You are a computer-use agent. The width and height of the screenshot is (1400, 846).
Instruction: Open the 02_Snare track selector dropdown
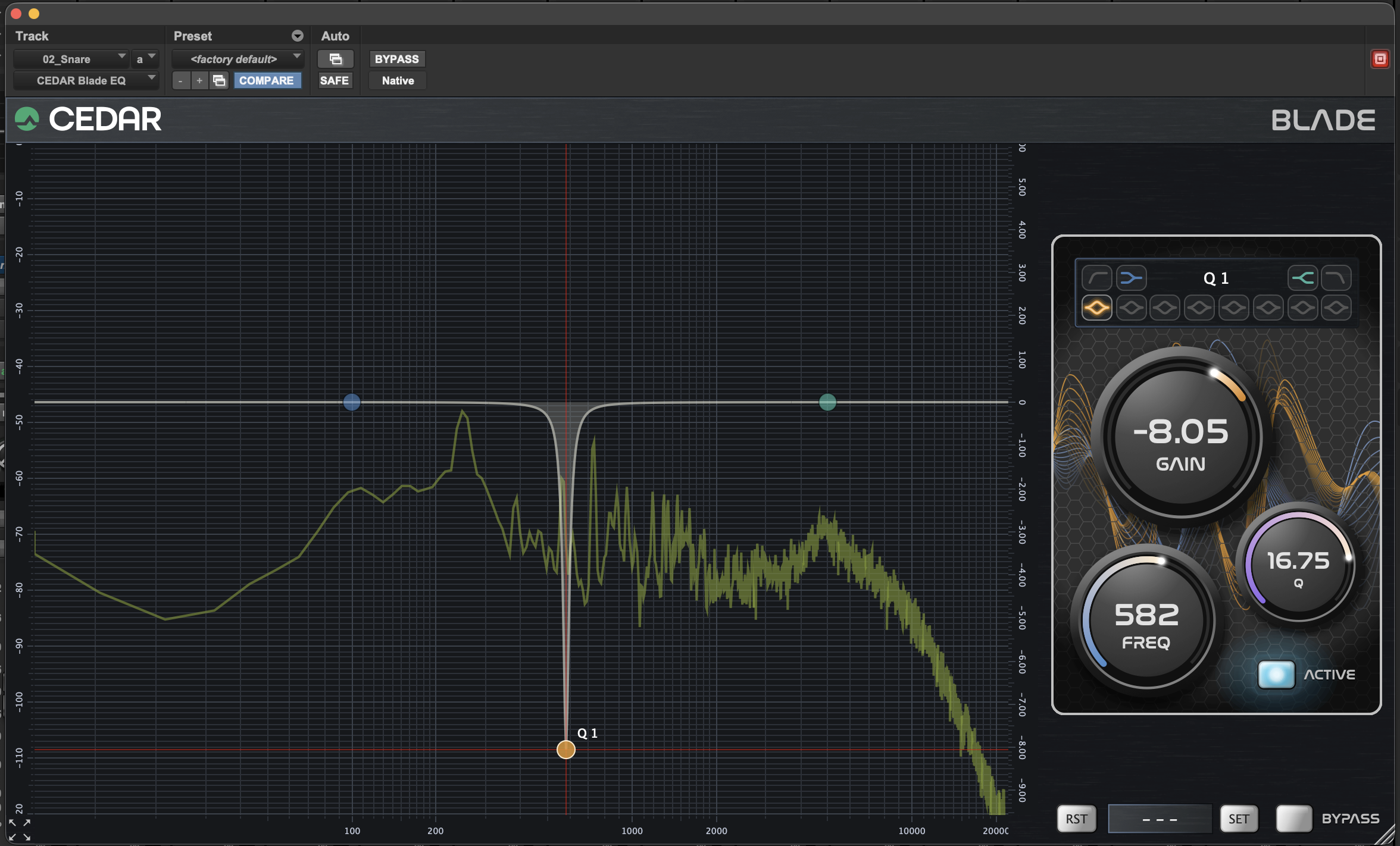click(71, 59)
